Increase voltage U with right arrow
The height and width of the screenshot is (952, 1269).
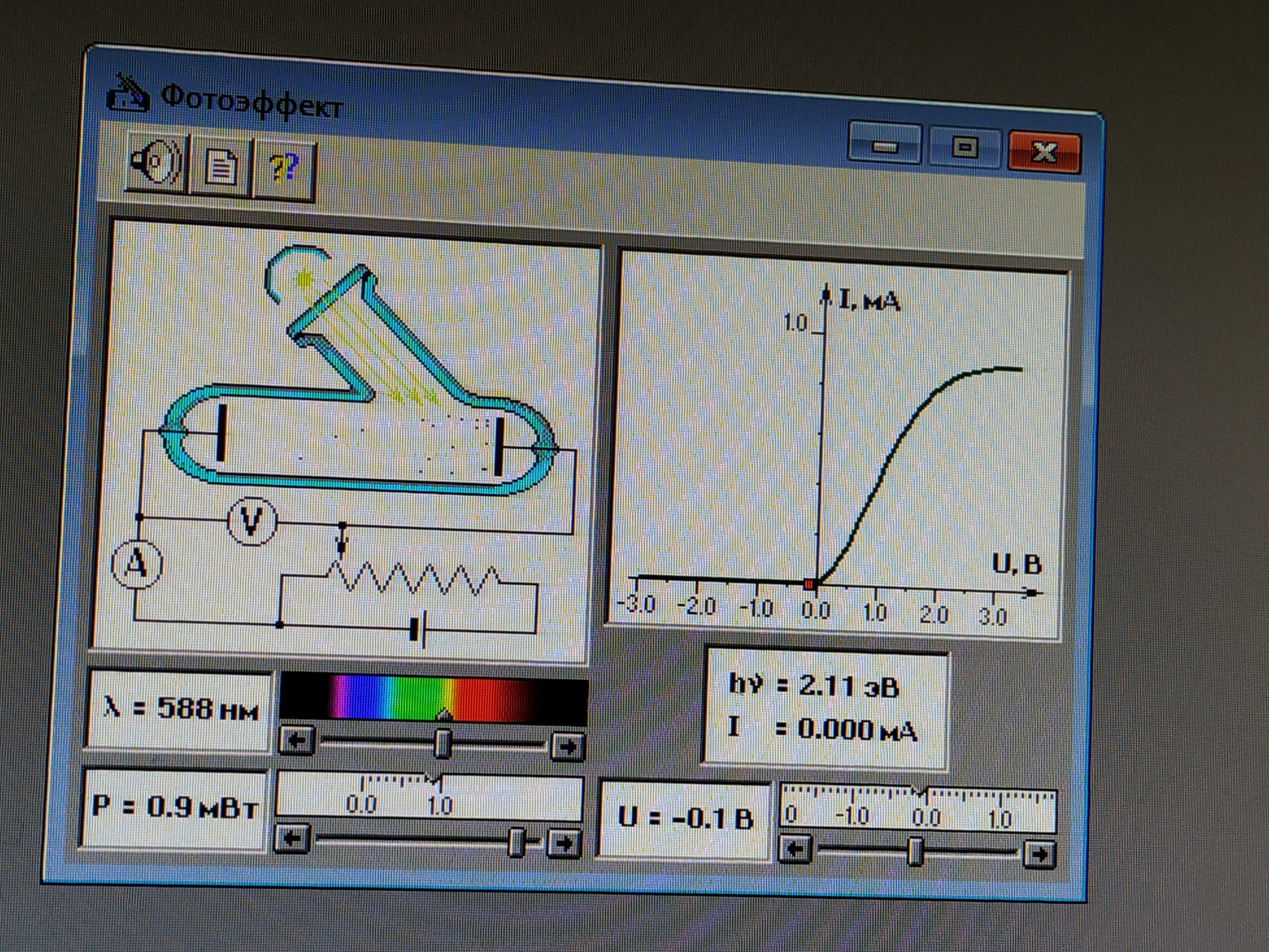[1039, 854]
